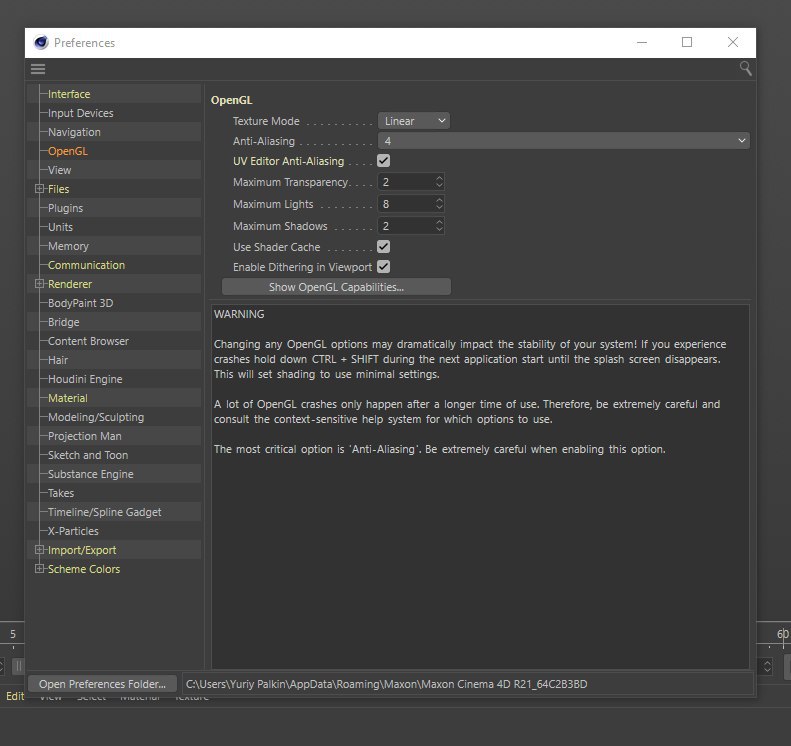The height and width of the screenshot is (746, 791).
Task: Click the Maximum Lights value field
Action: 406,204
